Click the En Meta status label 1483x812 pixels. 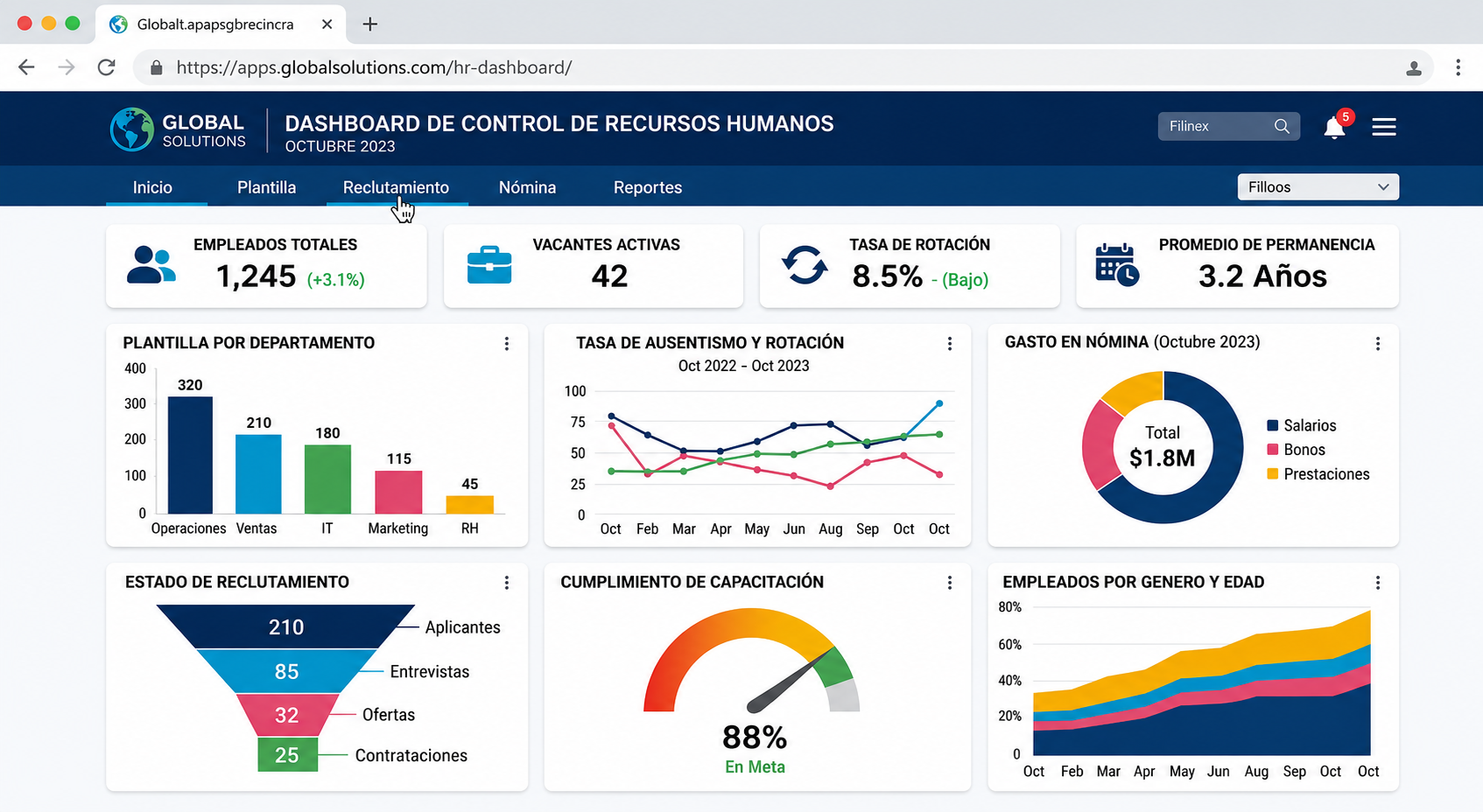(755, 767)
